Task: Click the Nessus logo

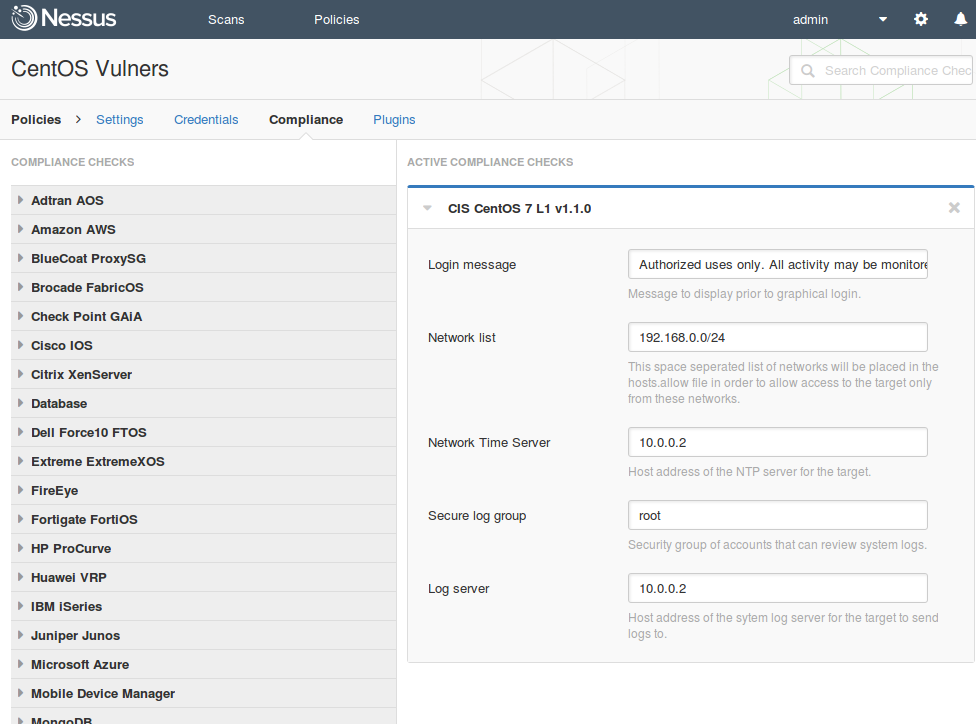Action: [x=63, y=18]
